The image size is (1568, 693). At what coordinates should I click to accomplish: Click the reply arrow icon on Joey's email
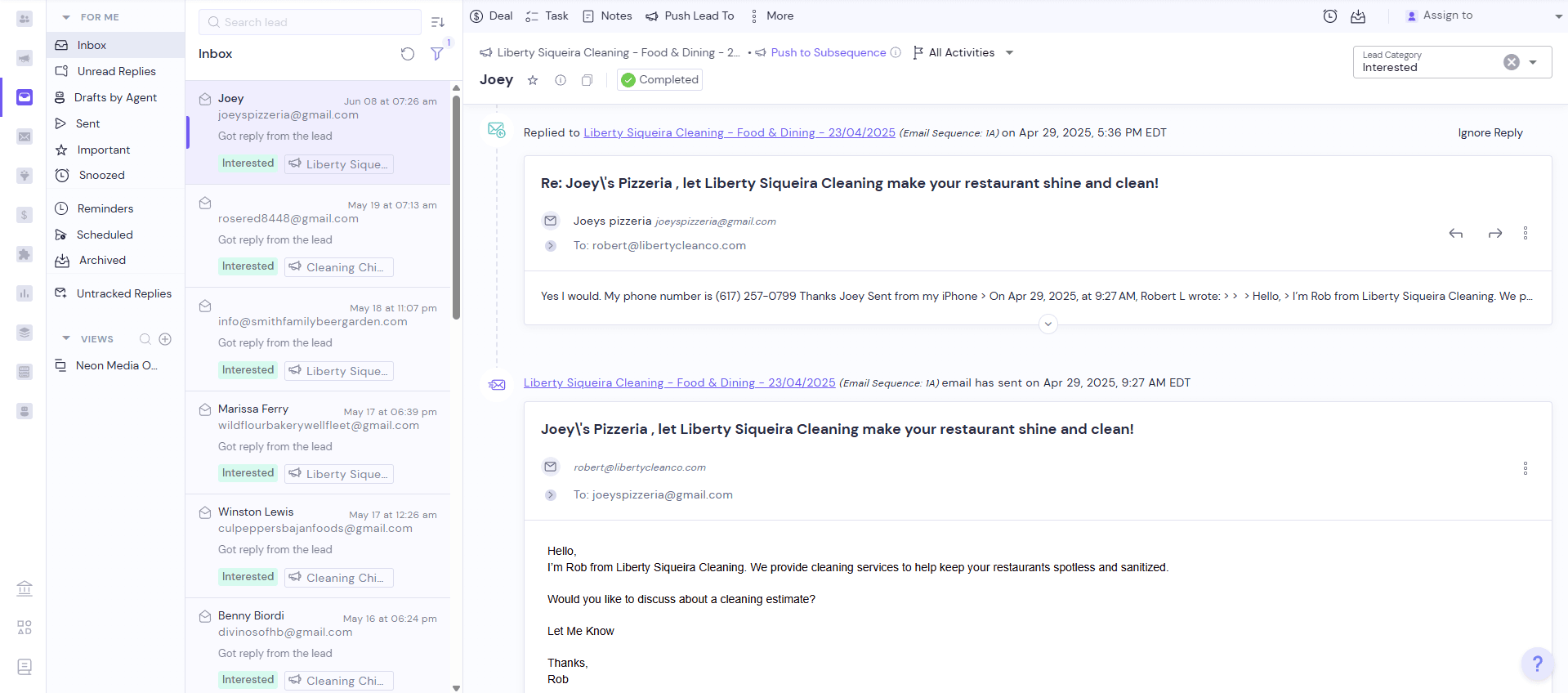coord(1456,234)
